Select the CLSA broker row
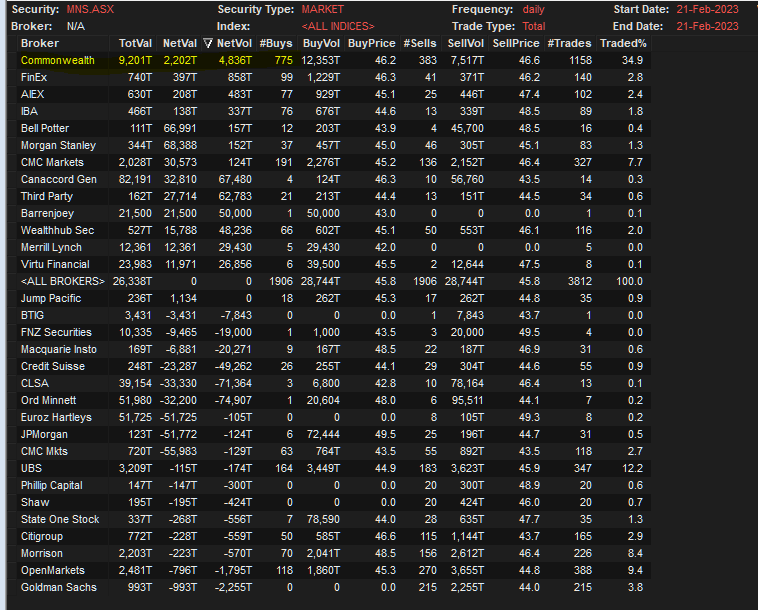 (x=334, y=383)
